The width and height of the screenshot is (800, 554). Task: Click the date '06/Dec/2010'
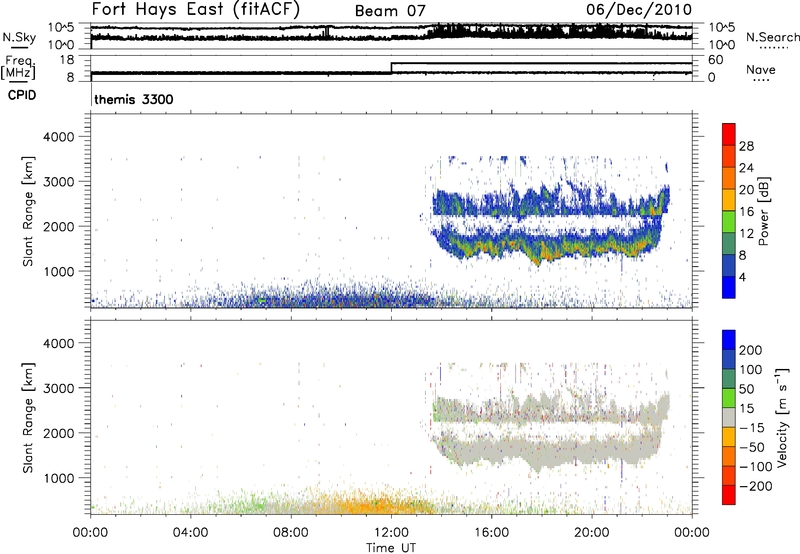click(639, 10)
